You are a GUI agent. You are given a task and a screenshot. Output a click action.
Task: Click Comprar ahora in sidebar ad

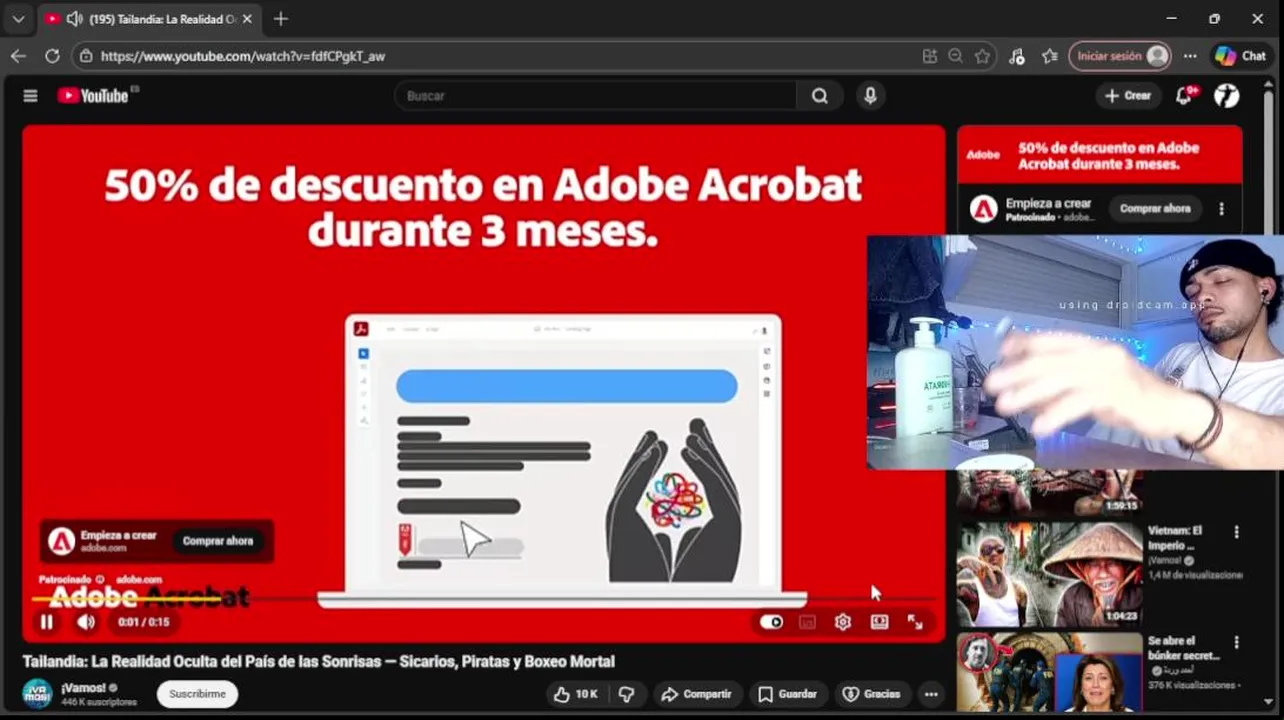(1155, 209)
